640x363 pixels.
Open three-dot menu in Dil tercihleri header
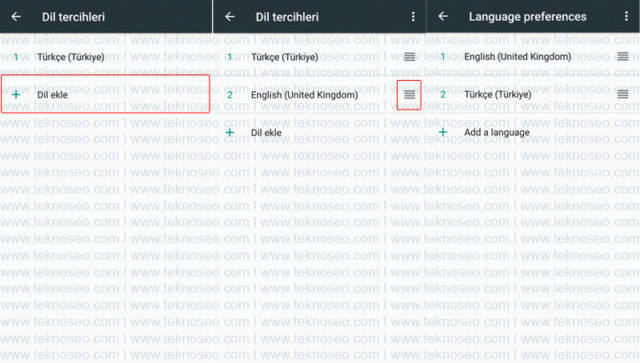point(413,16)
